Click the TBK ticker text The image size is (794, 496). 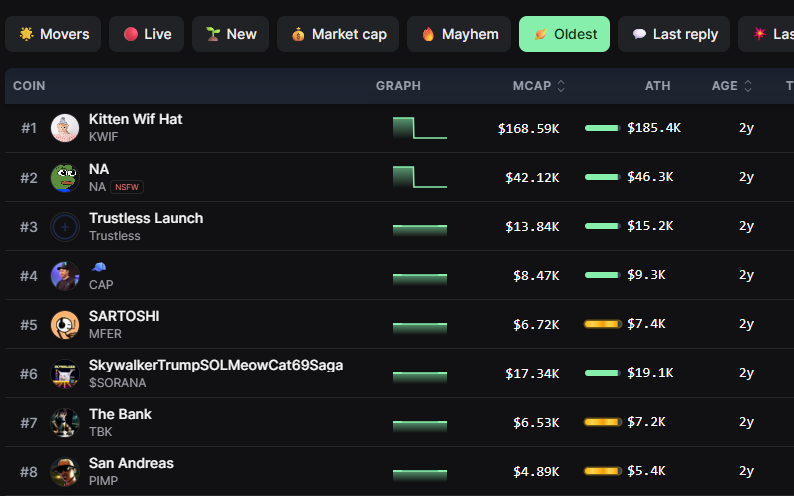click(101, 432)
